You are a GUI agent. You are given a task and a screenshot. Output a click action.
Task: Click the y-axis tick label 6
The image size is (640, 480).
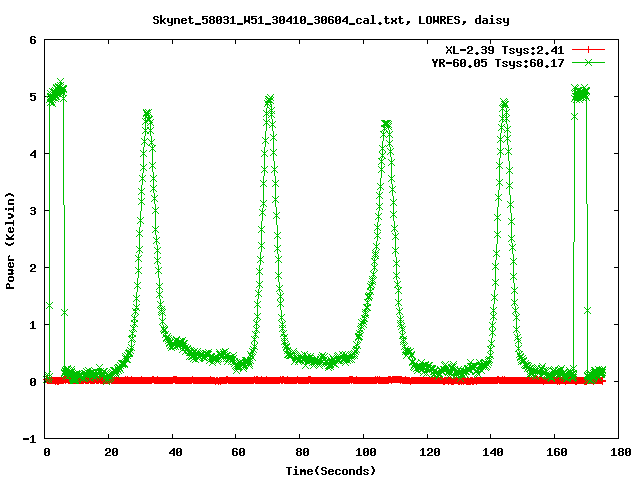[x=33, y=40]
